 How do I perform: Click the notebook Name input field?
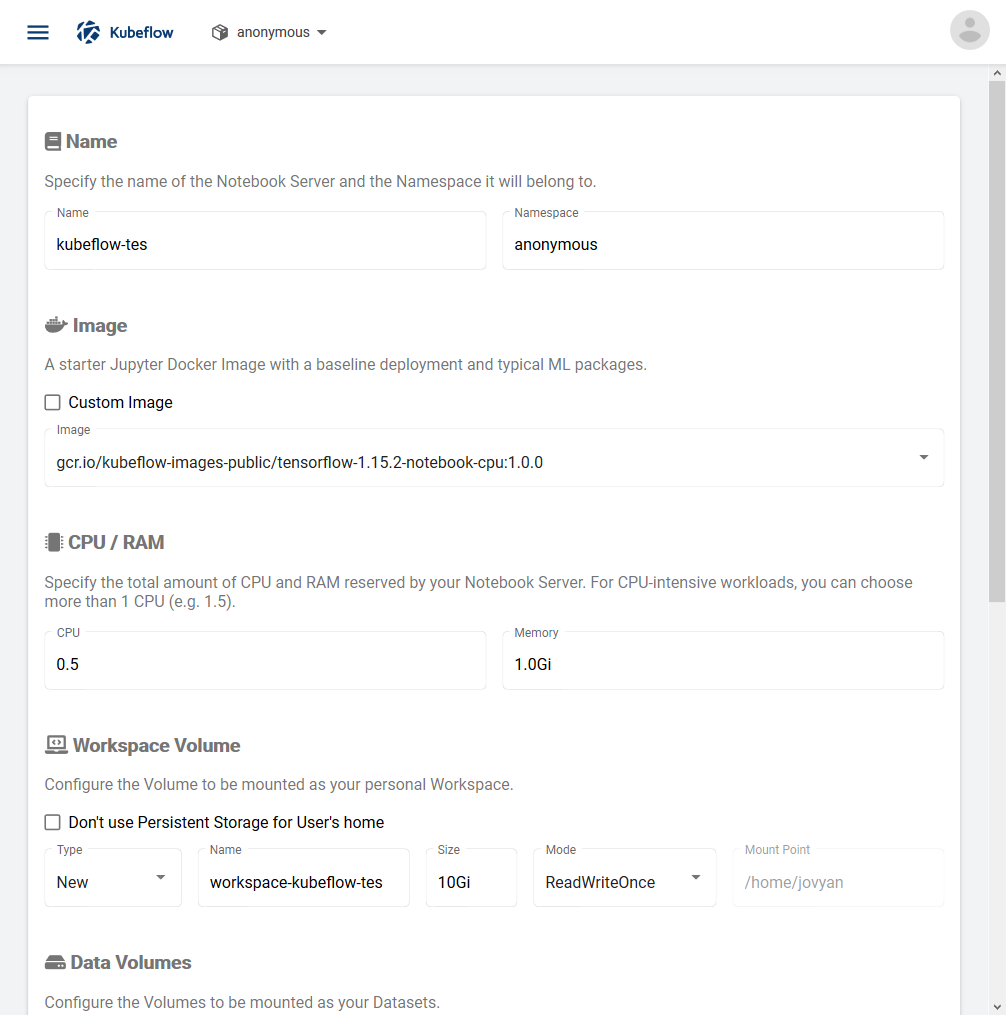tap(265, 245)
